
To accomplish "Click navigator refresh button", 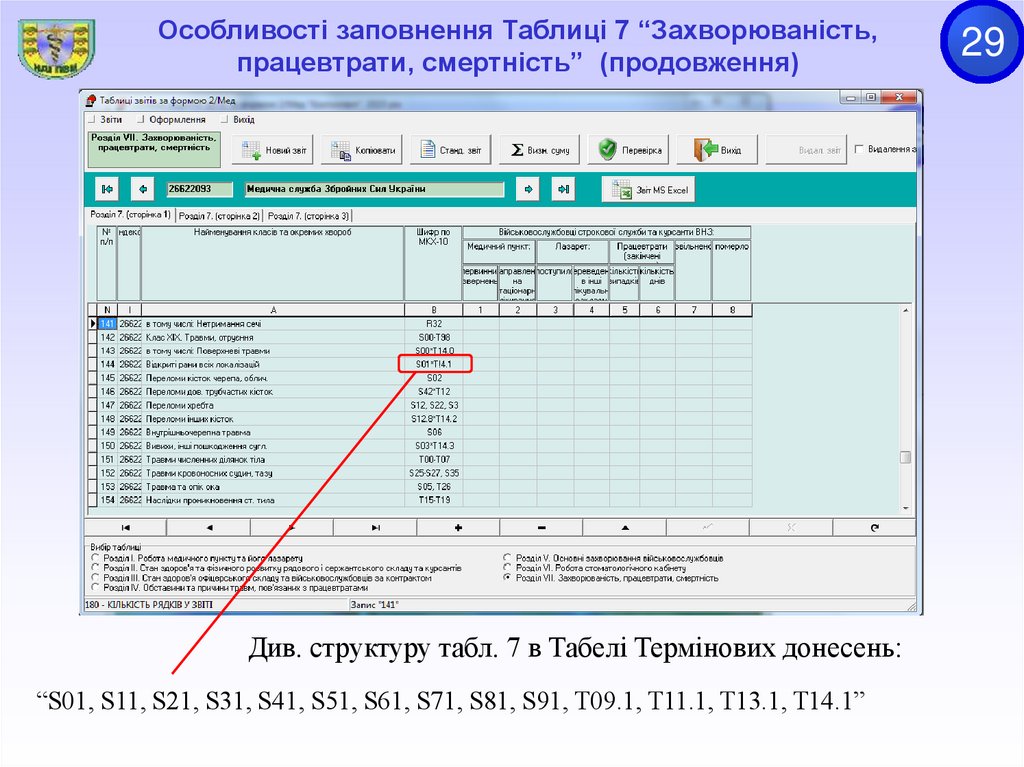I will (874, 527).
